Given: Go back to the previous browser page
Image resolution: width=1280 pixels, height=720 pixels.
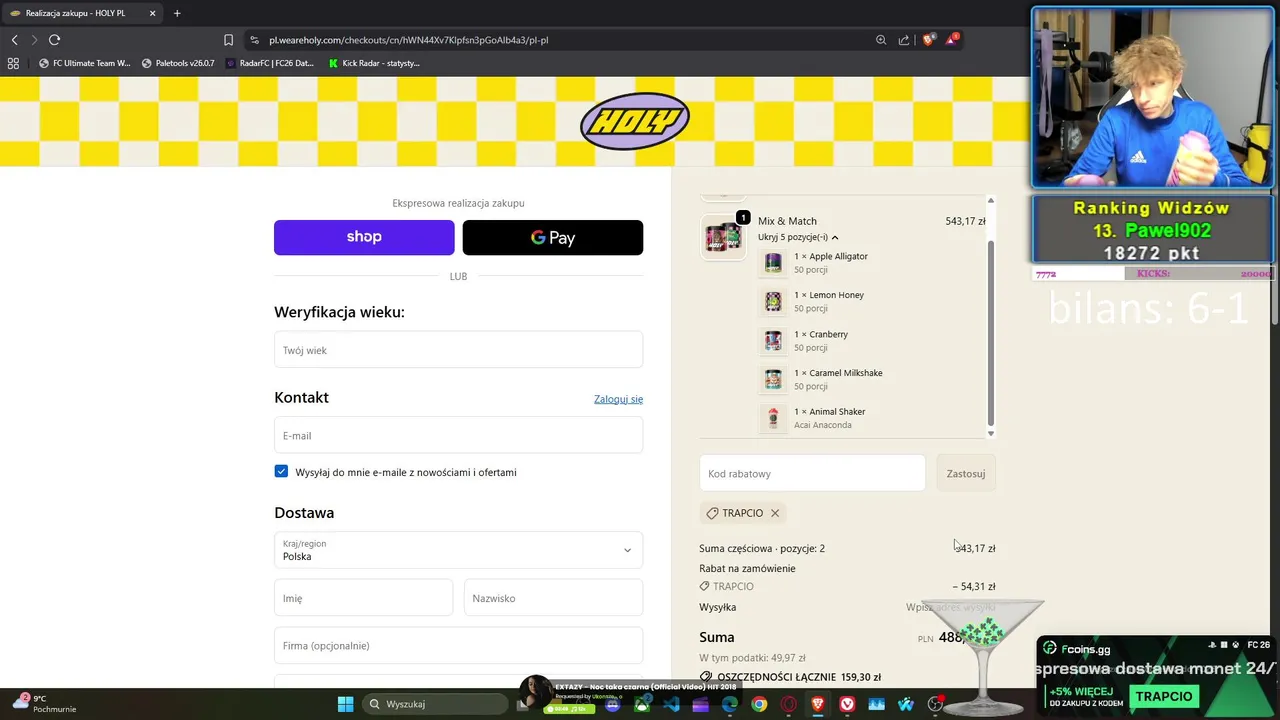Looking at the screenshot, I should 15,40.
